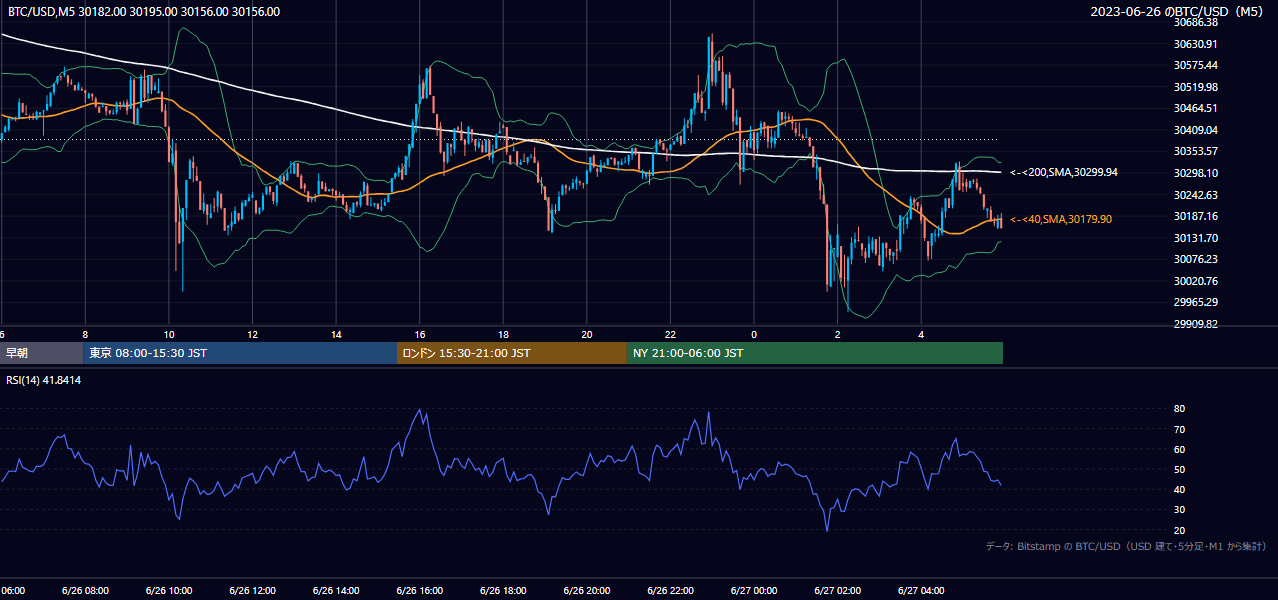The image size is (1278, 600).
Task: Click RSI axis level 80
Action: click(x=1180, y=409)
